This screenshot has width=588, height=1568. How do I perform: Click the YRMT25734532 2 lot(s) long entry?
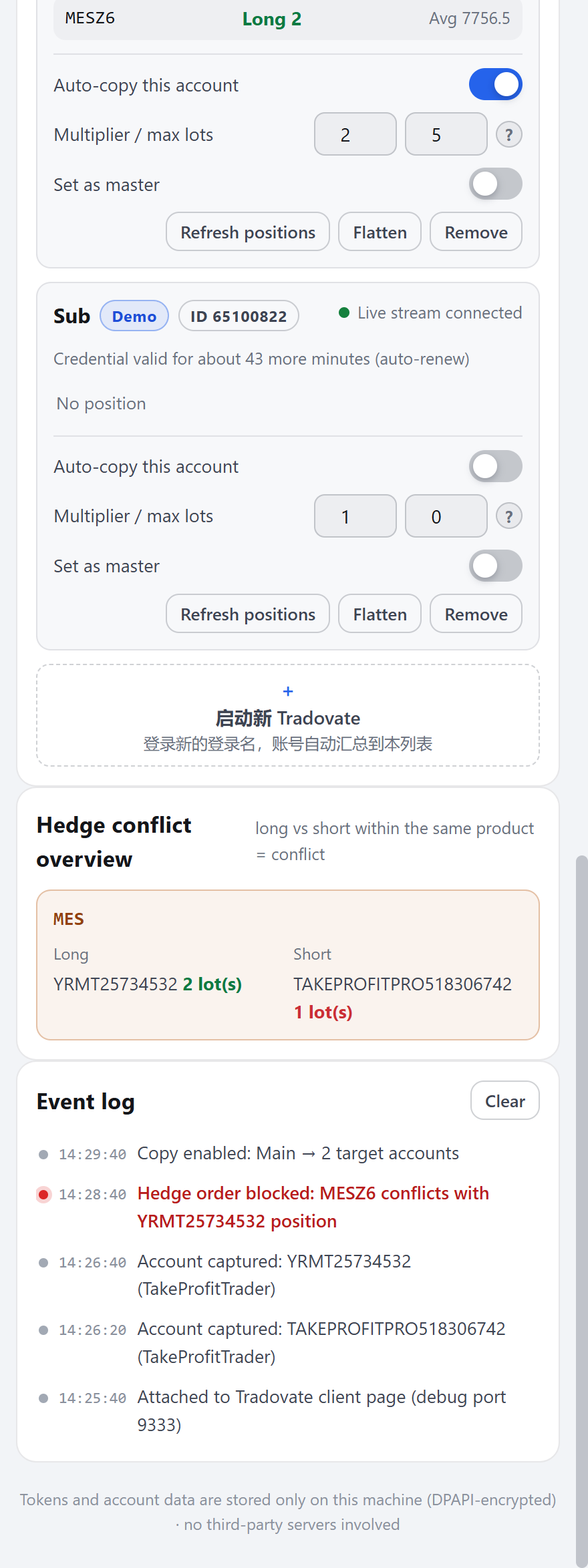148,984
